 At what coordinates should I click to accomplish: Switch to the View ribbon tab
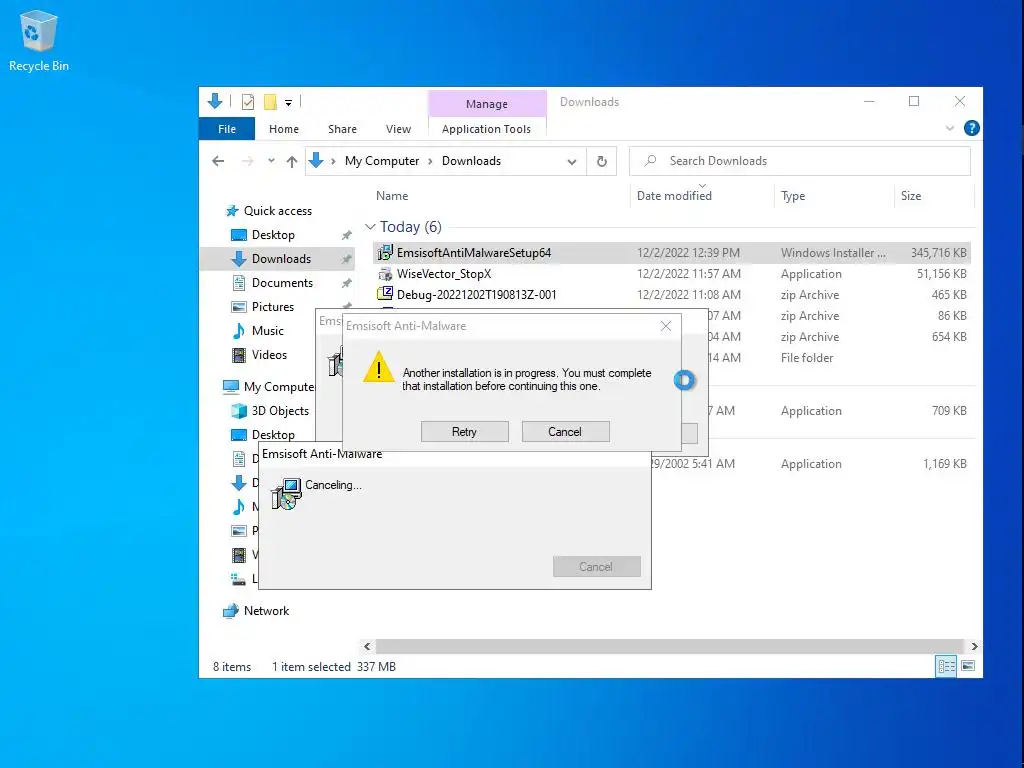coord(398,129)
